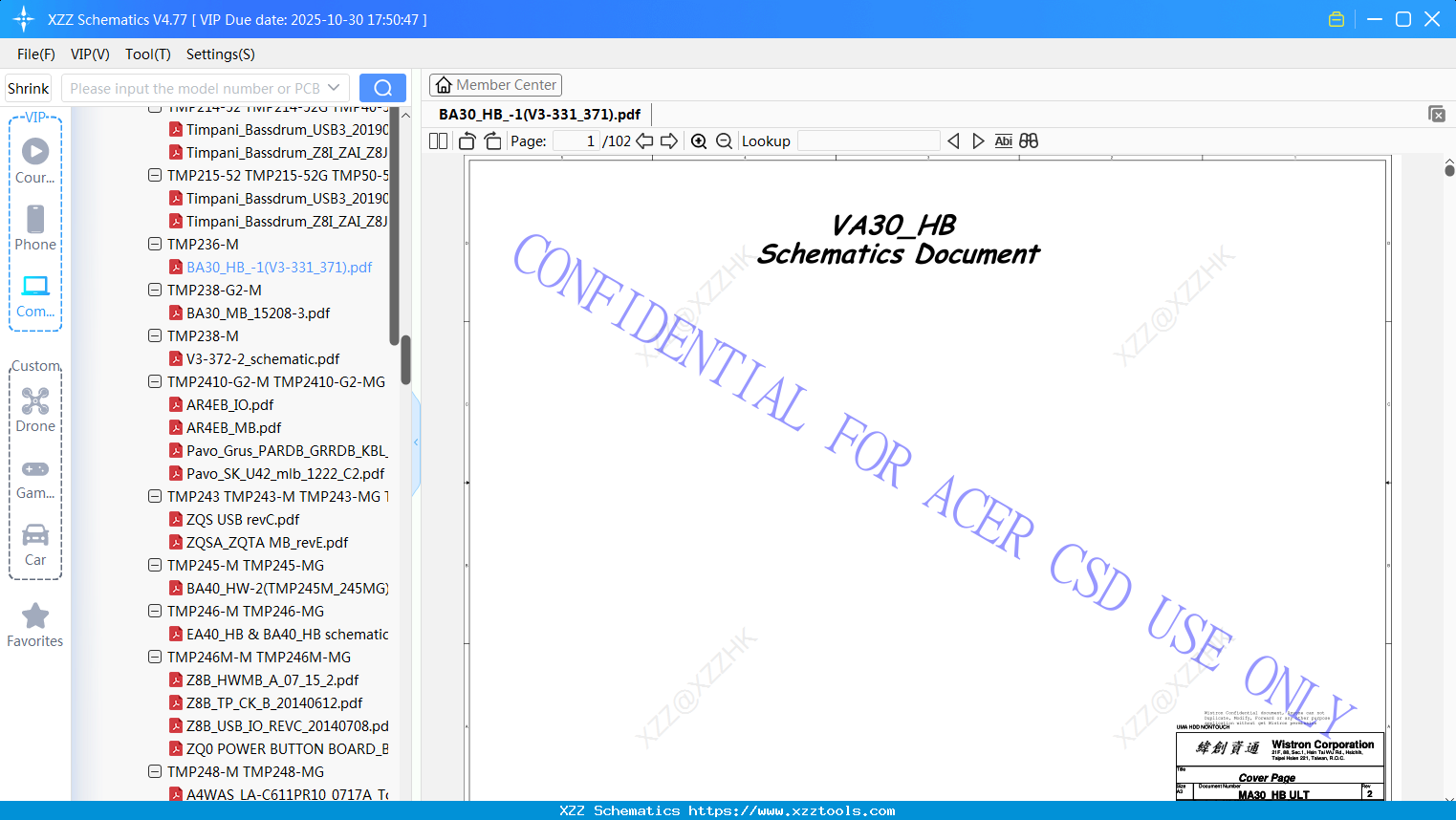The width and height of the screenshot is (1456, 820).
Task: Open the model number dropdown arrow
Action: tap(334, 88)
